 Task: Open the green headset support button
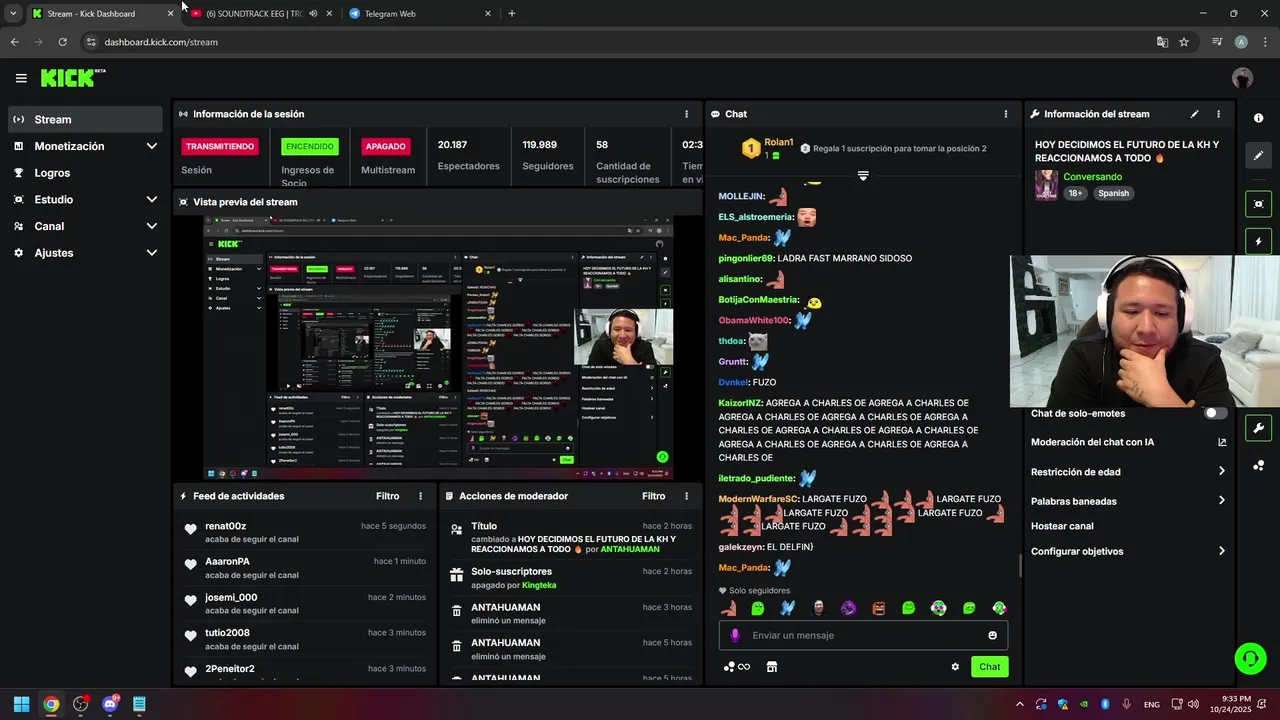coord(1250,658)
